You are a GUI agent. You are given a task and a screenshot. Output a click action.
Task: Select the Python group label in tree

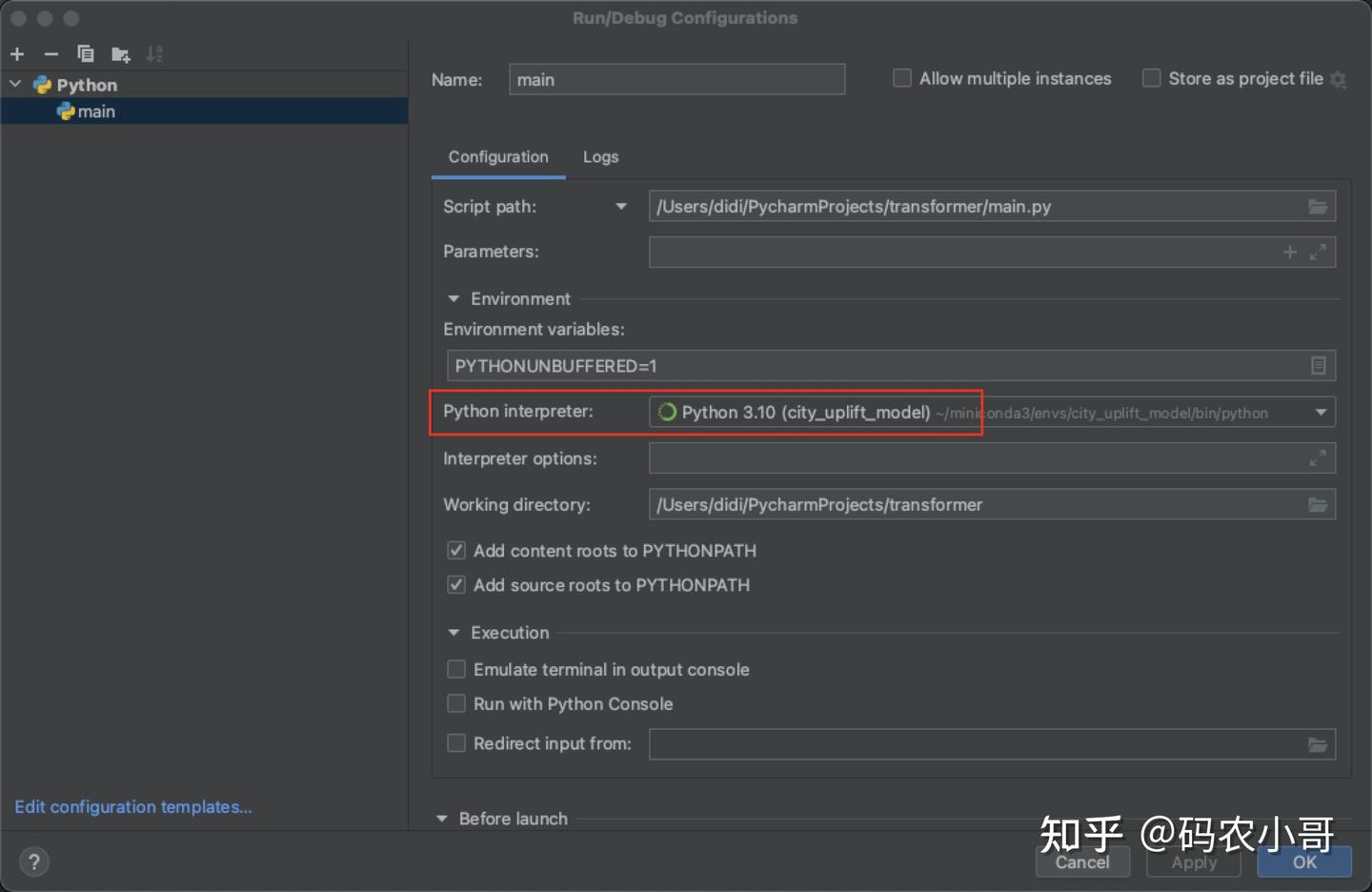click(87, 85)
